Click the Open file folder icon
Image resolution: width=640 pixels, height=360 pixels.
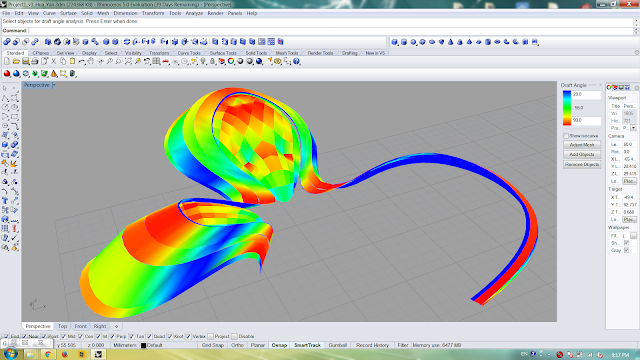tap(16, 62)
